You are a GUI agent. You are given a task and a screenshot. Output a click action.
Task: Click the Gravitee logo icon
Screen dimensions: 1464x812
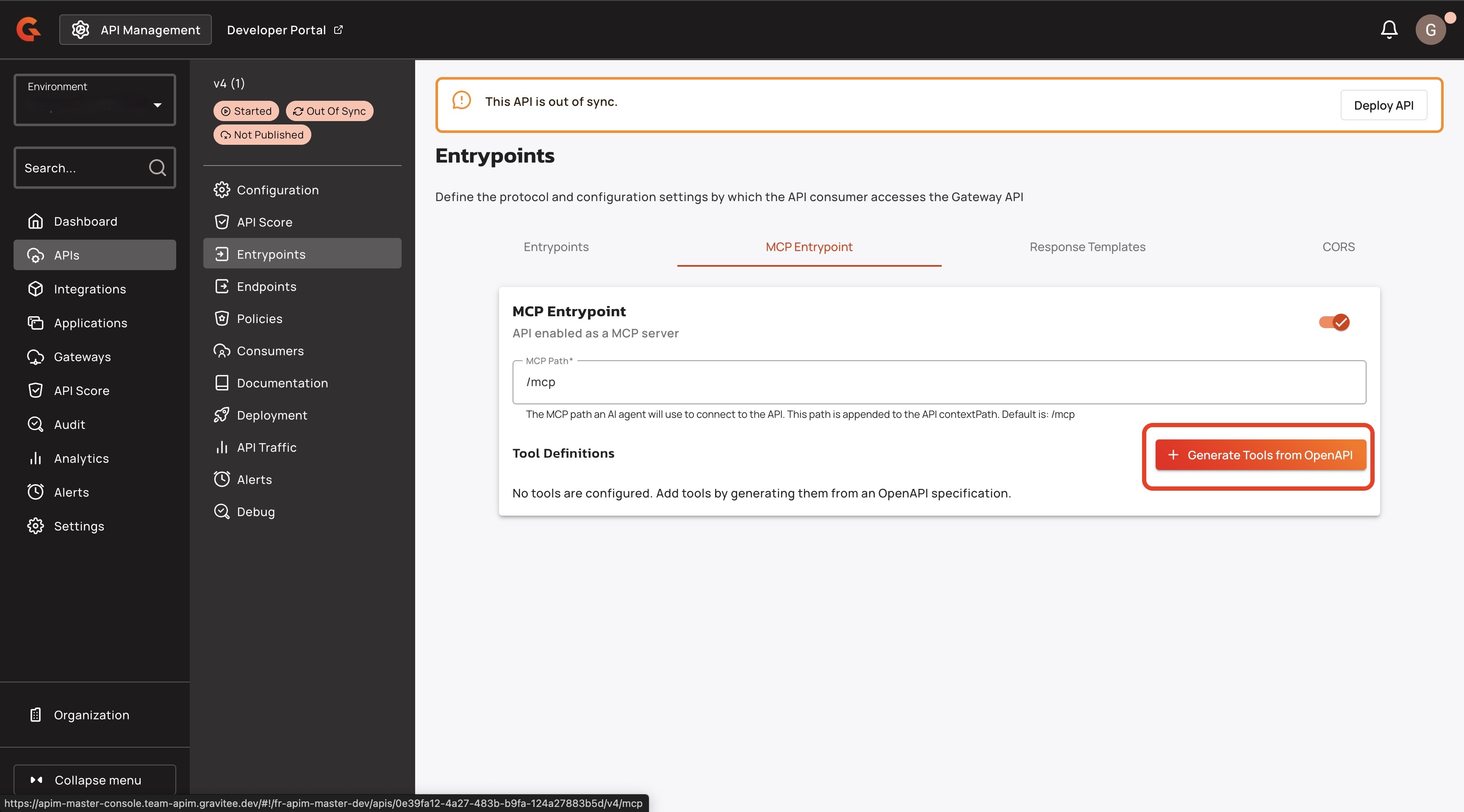[x=28, y=30]
